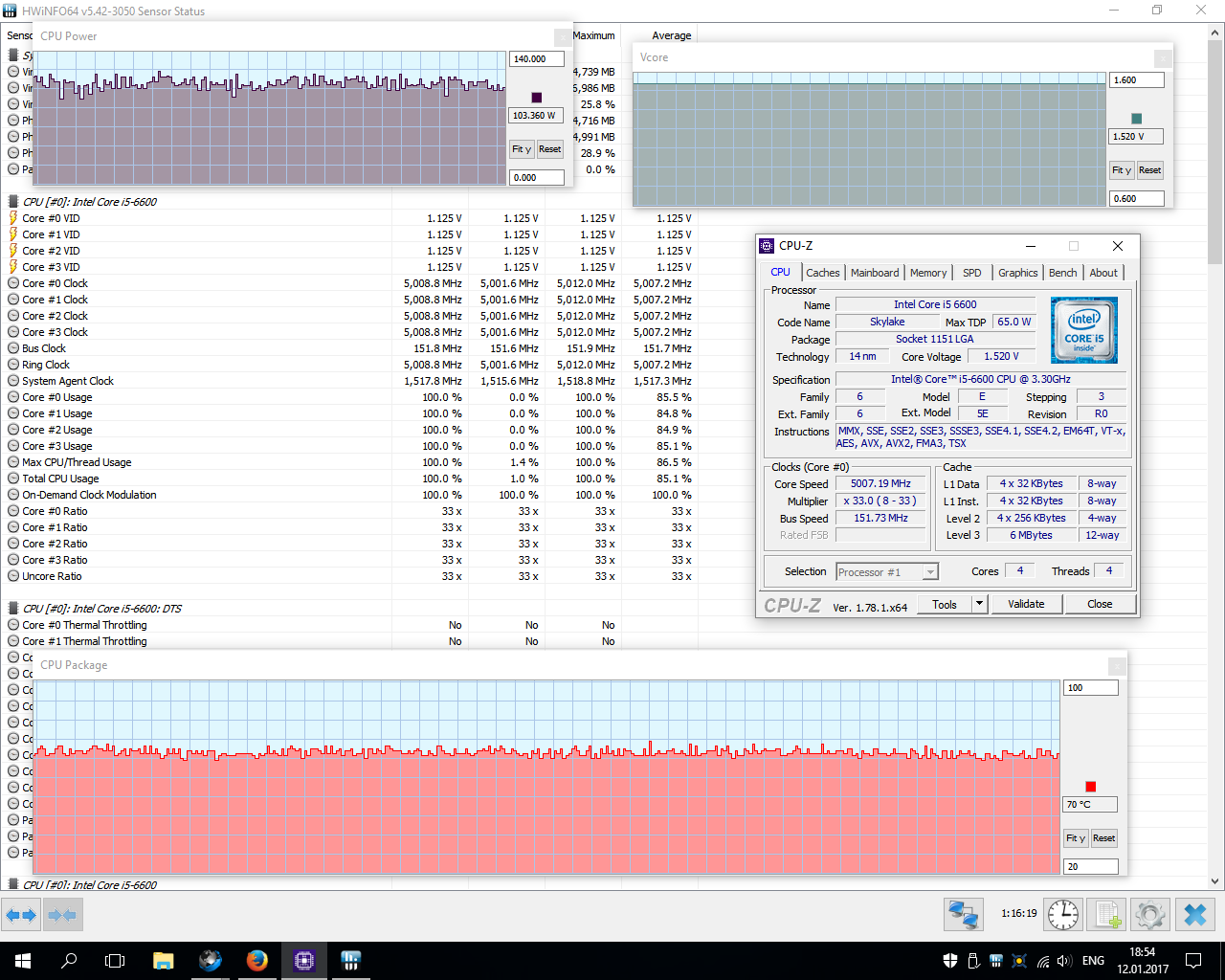The height and width of the screenshot is (980, 1225).
Task: Click the CPU-Z title bar app icon
Action: 767,246
